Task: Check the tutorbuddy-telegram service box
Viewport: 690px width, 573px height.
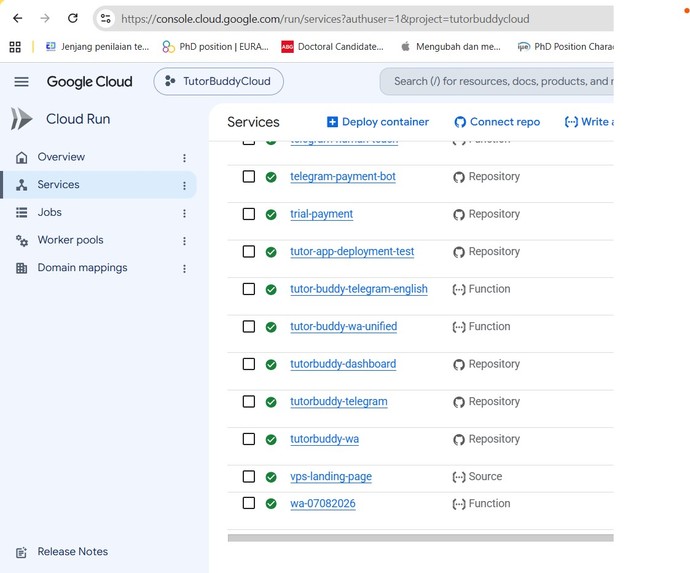Action: [x=249, y=401]
